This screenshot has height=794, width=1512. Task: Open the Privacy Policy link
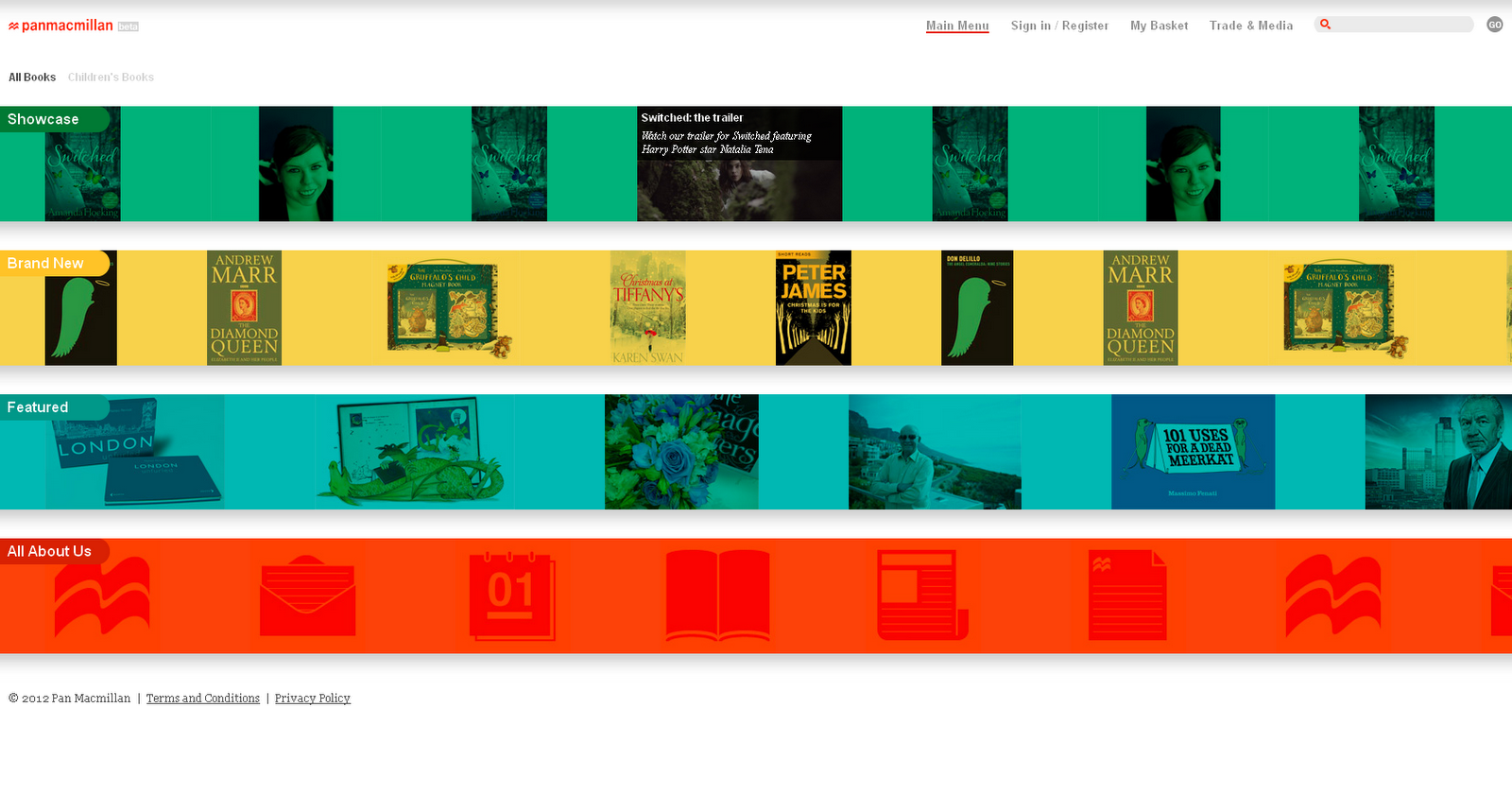coord(313,699)
